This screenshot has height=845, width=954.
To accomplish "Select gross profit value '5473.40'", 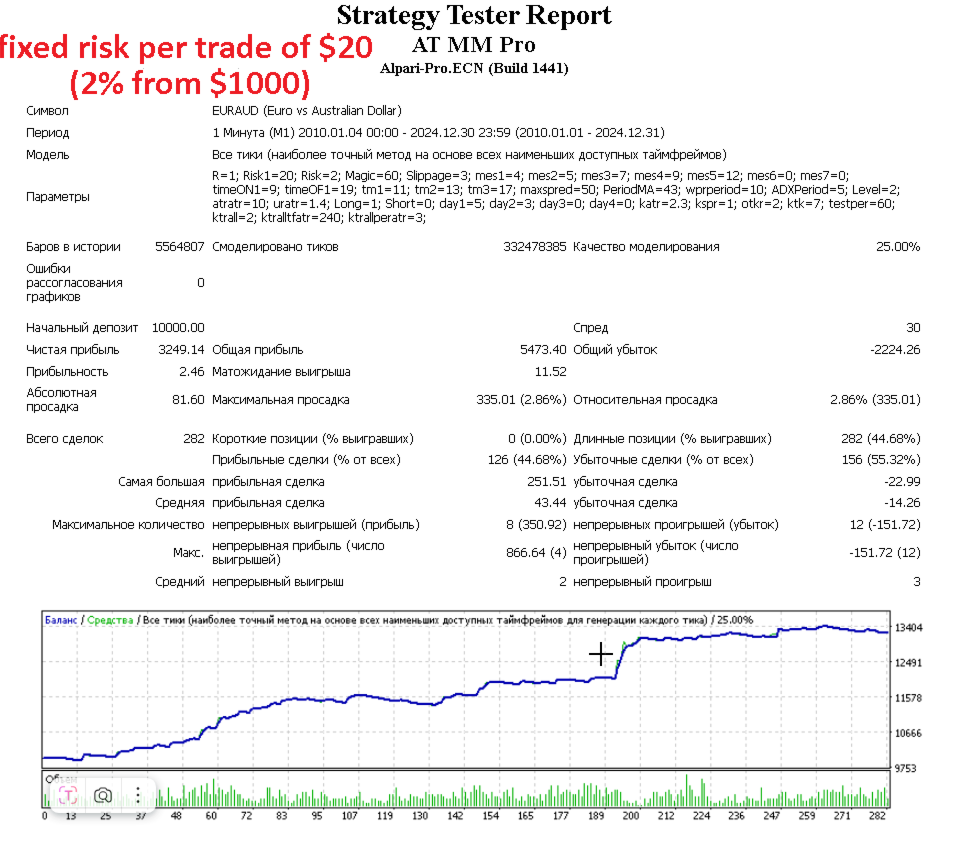I will tap(543, 350).
